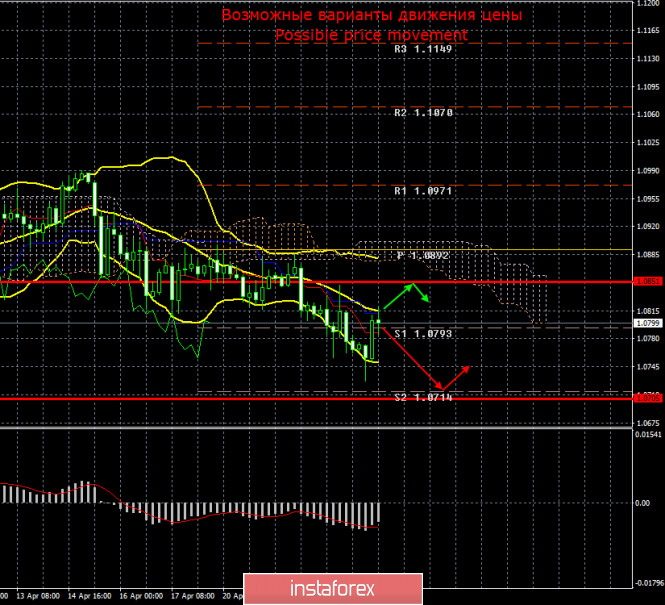
Task: Click the S1 1.0793 support label
Action: (x=423, y=334)
